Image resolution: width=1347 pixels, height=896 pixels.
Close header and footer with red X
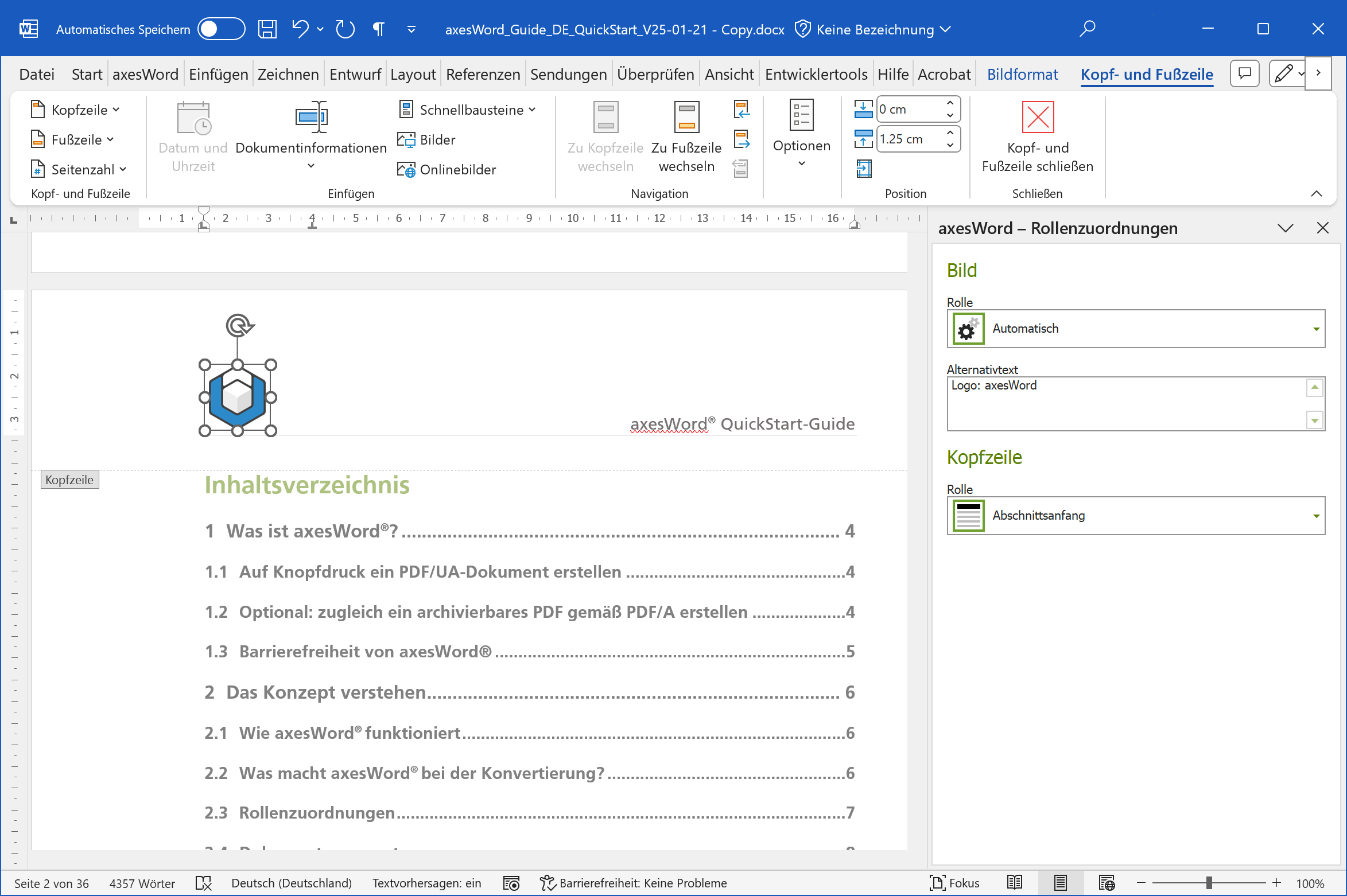click(1038, 138)
